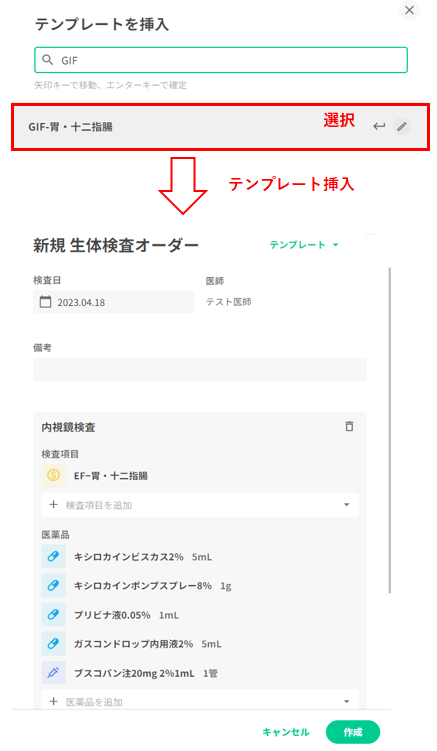Viewport: 437px width, 751px height.
Task: Click the 備考 remarks input field
Action: [x=200, y=369]
